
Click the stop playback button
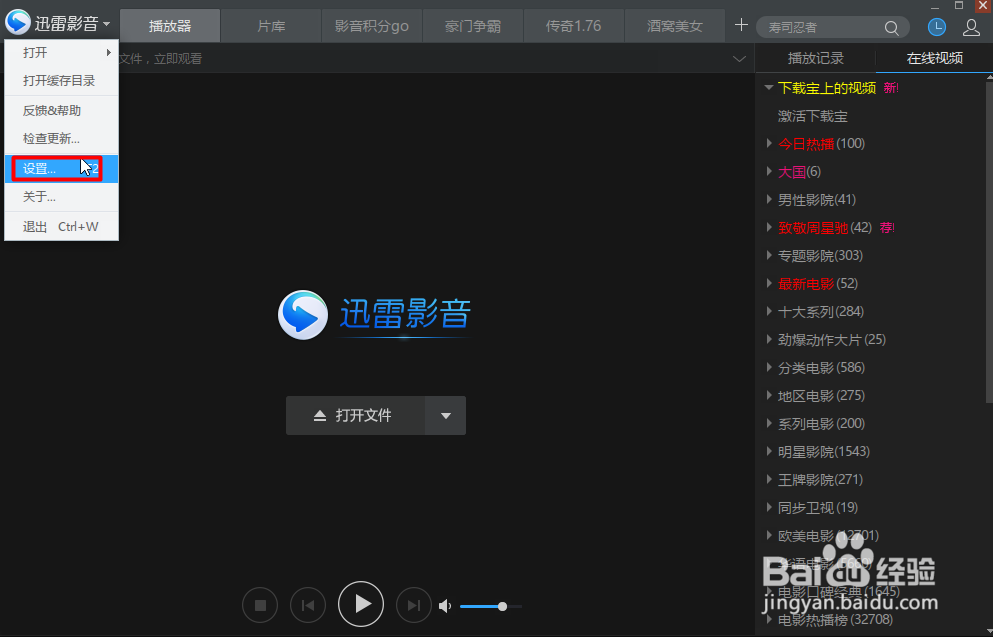coord(260,606)
